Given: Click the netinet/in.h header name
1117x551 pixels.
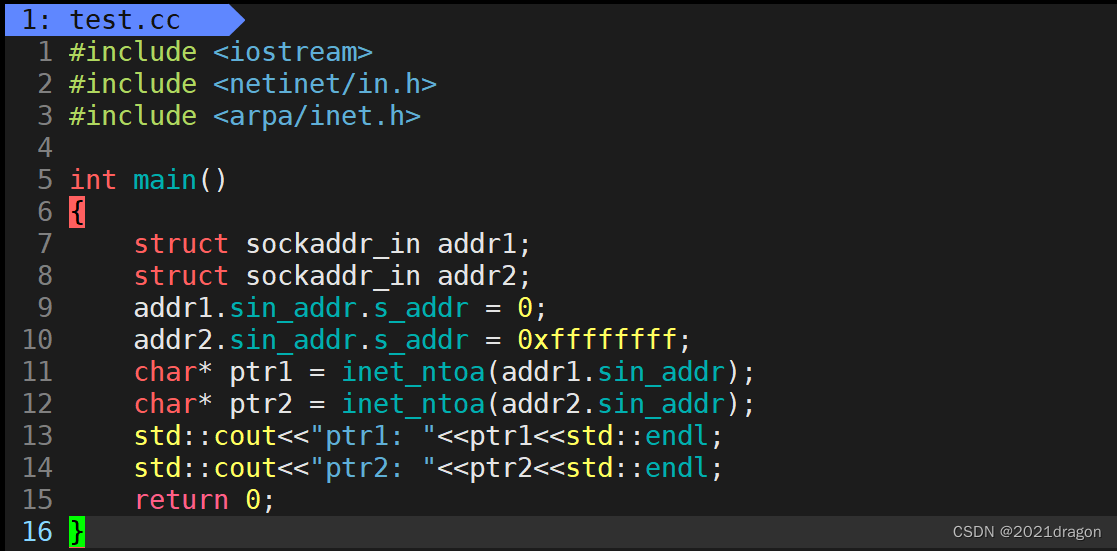Looking at the screenshot, I should 325,84.
